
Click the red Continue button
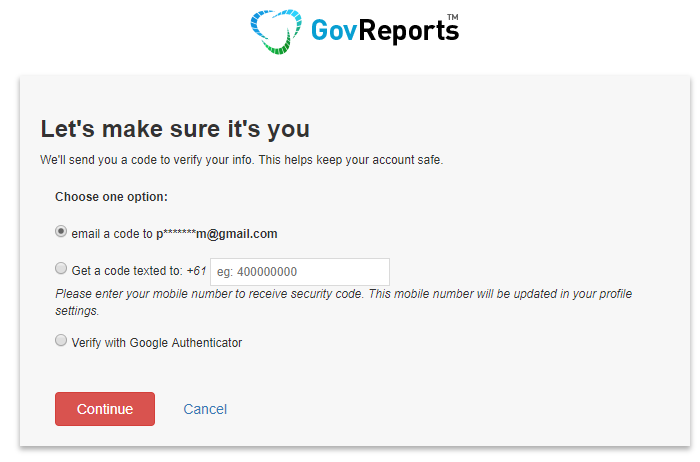point(105,409)
